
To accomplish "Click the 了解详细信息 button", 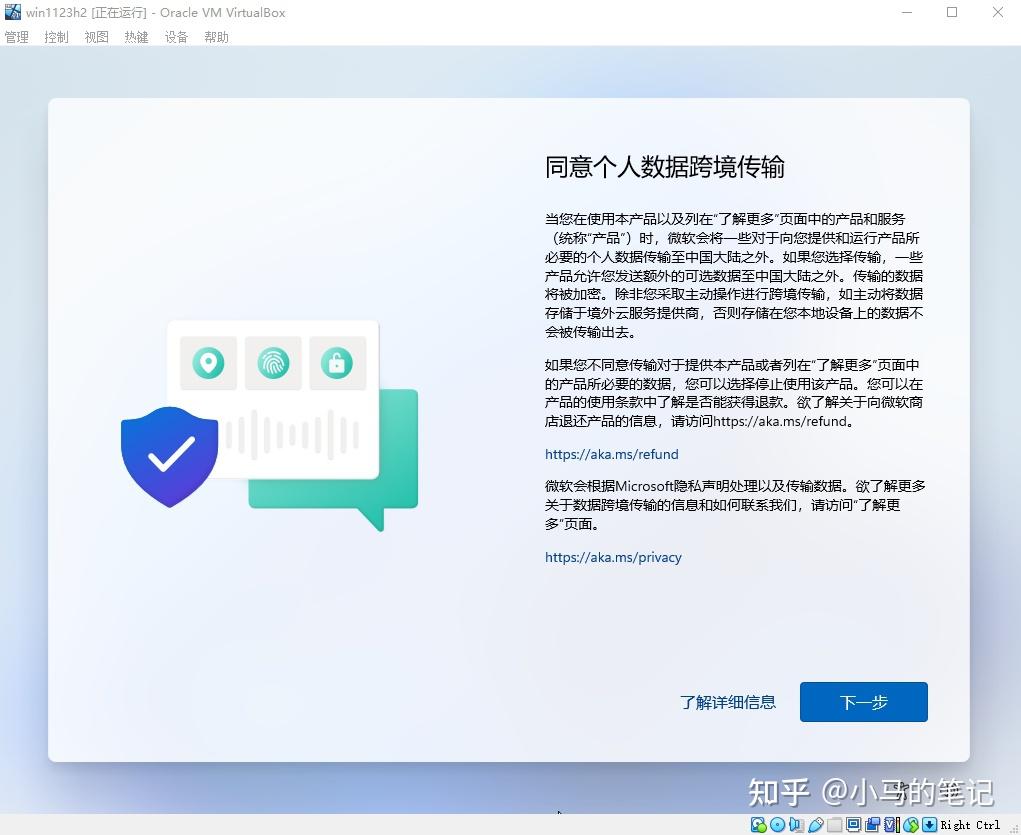I will tap(728, 702).
